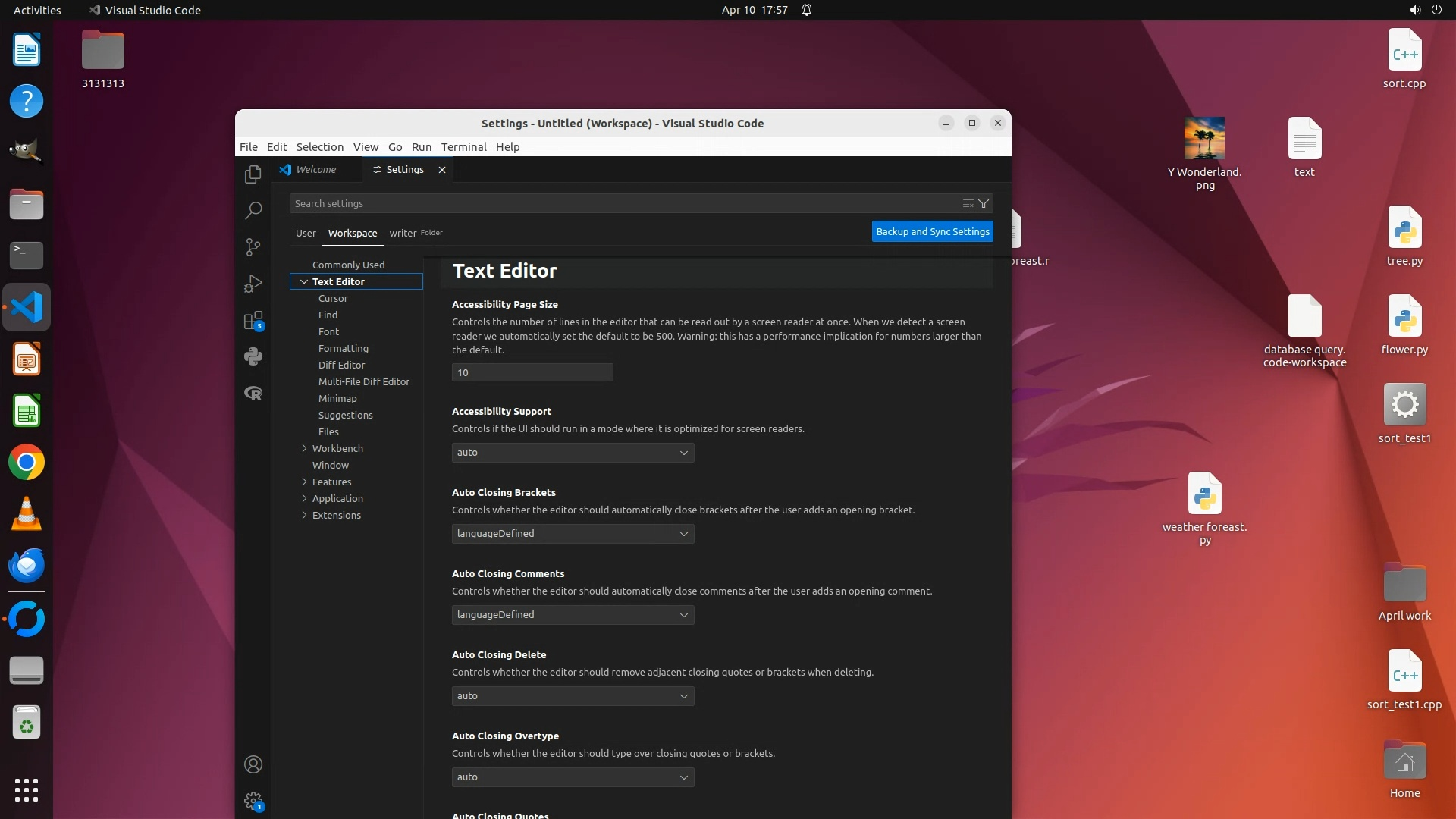This screenshot has width=1456, height=819.
Task: Click the Accessibility Page Size input field
Action: (x=532, y=372)
